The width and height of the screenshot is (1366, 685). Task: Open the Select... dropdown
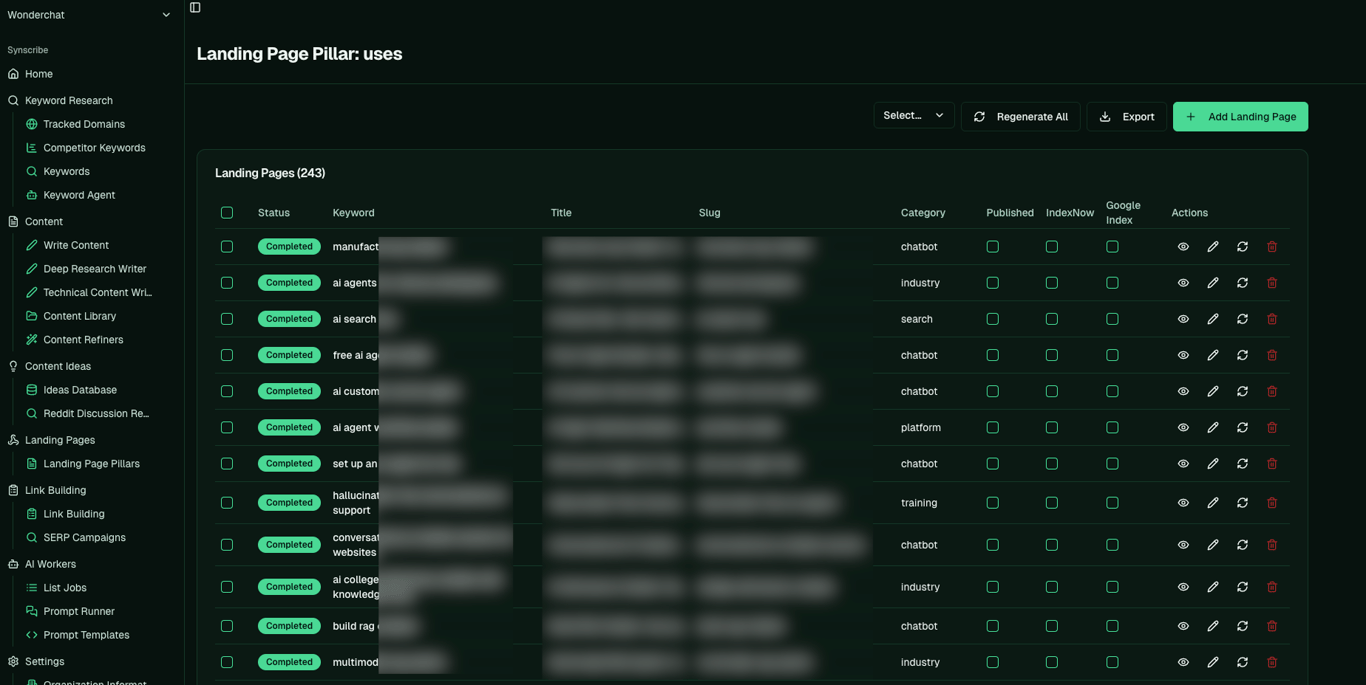[914, 116]
